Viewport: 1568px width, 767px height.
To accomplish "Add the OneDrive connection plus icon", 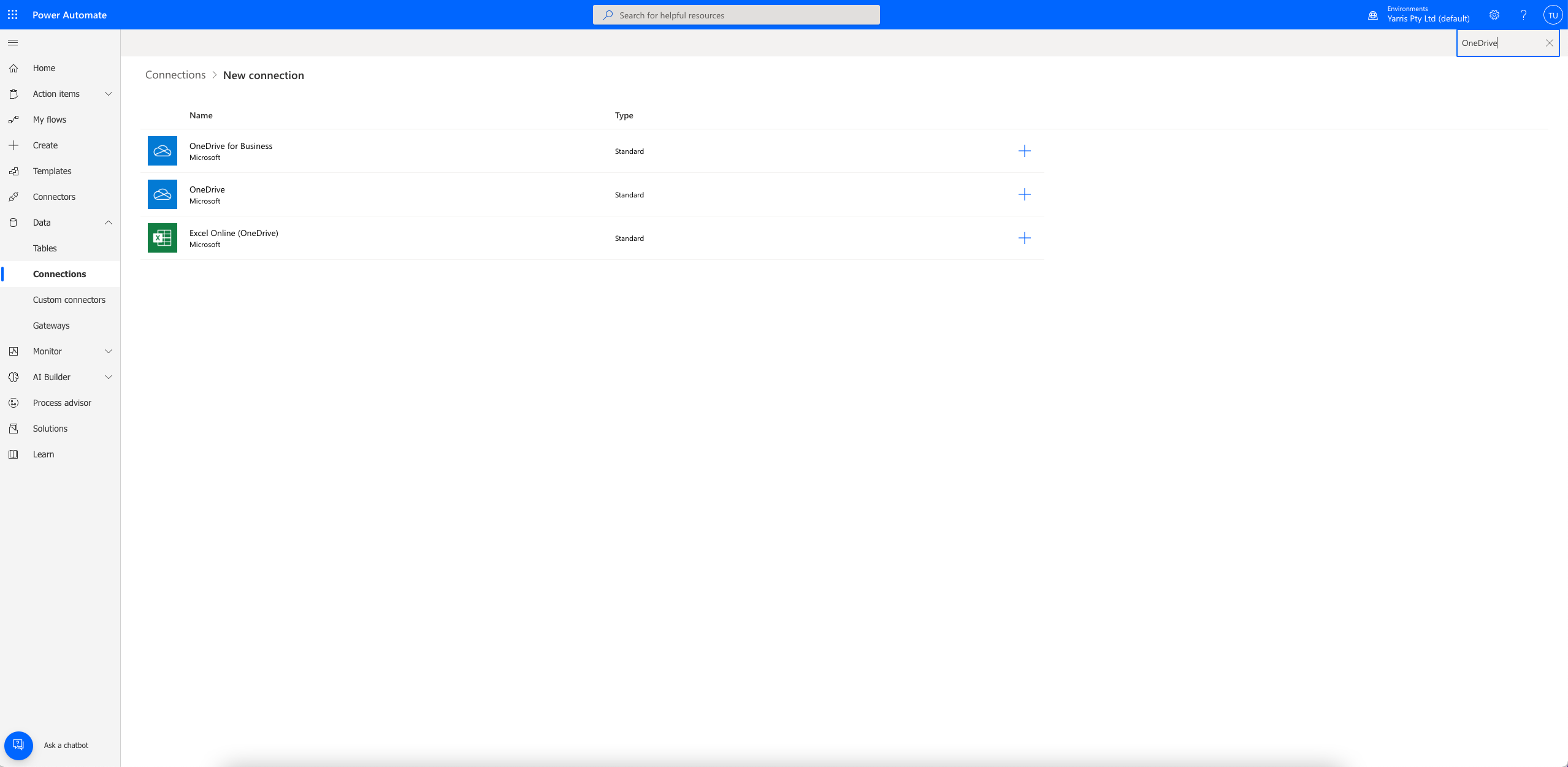I will click(x=1024, y=194).
